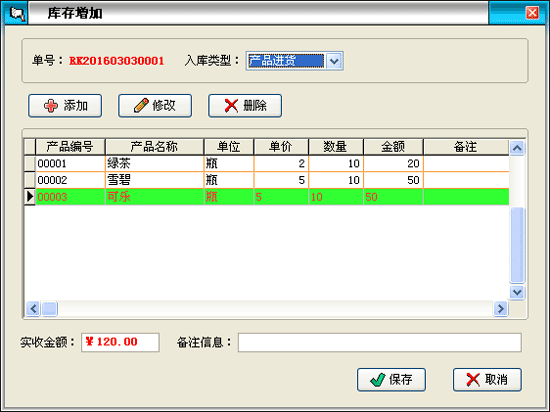Expand the 入库类型 dropdown arrow
550x412 pixels.
tap(334, 61)
